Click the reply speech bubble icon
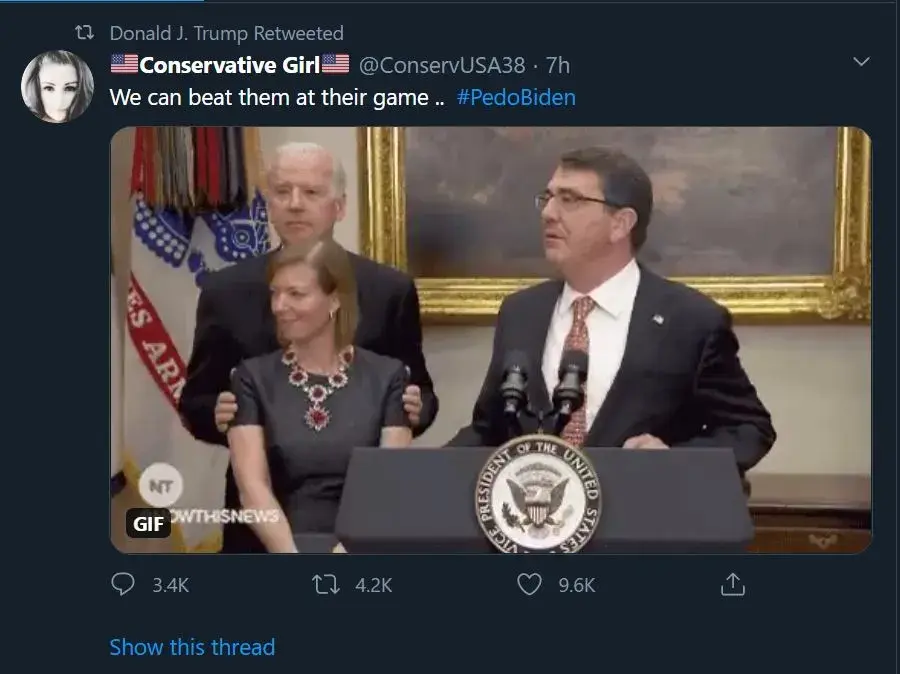Image resolution: width=900 pixels, height=674 pixels. [123, 584]
